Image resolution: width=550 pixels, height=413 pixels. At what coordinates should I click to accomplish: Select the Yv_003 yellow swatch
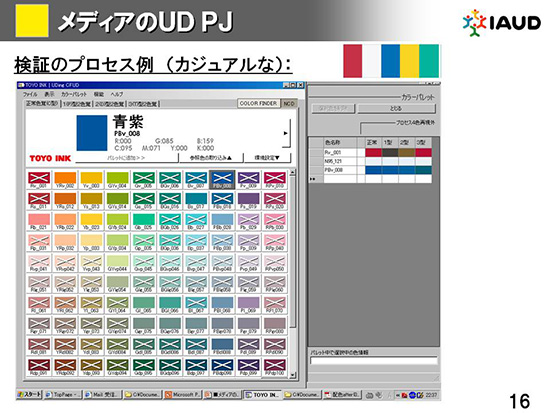click(x=91, y=180)
